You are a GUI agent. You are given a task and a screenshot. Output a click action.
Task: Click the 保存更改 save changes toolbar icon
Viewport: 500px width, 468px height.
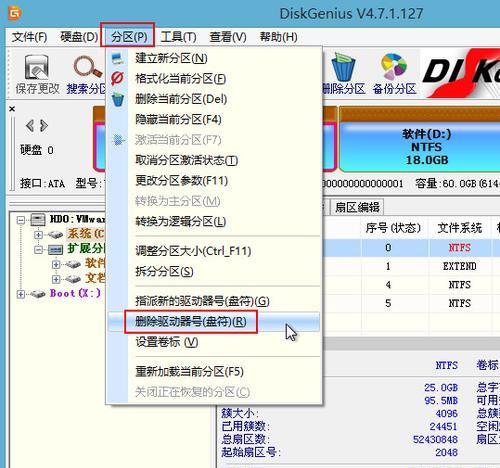click(37, 74)
